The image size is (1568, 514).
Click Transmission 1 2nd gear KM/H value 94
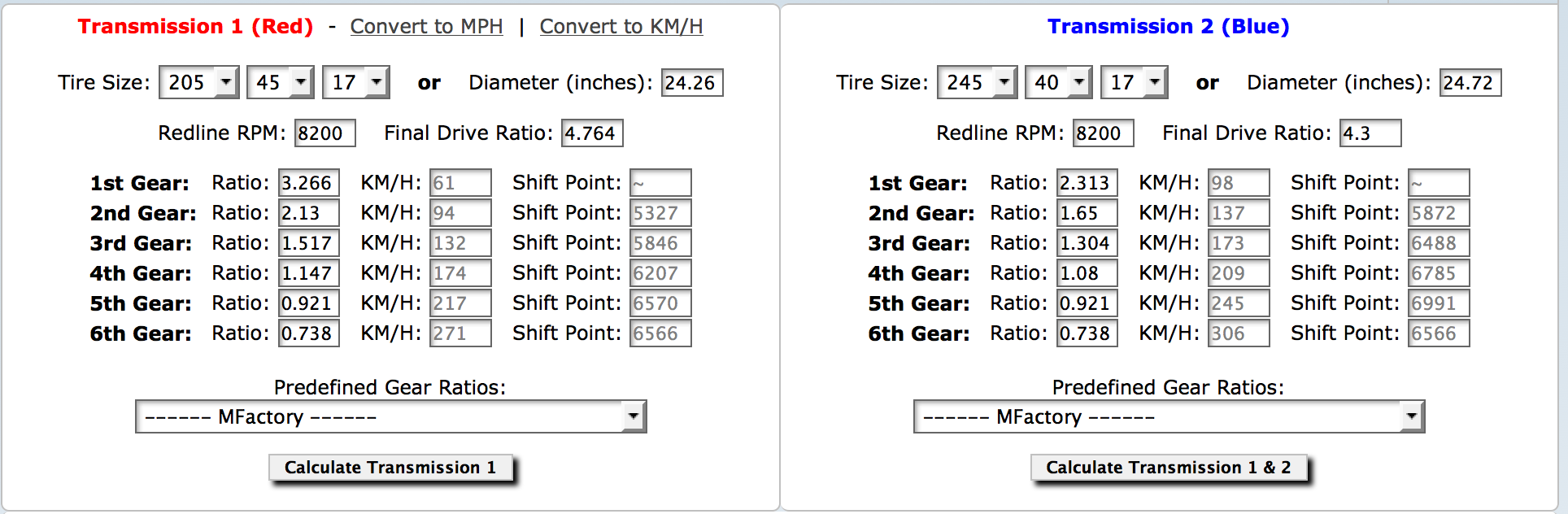point(460,213)
